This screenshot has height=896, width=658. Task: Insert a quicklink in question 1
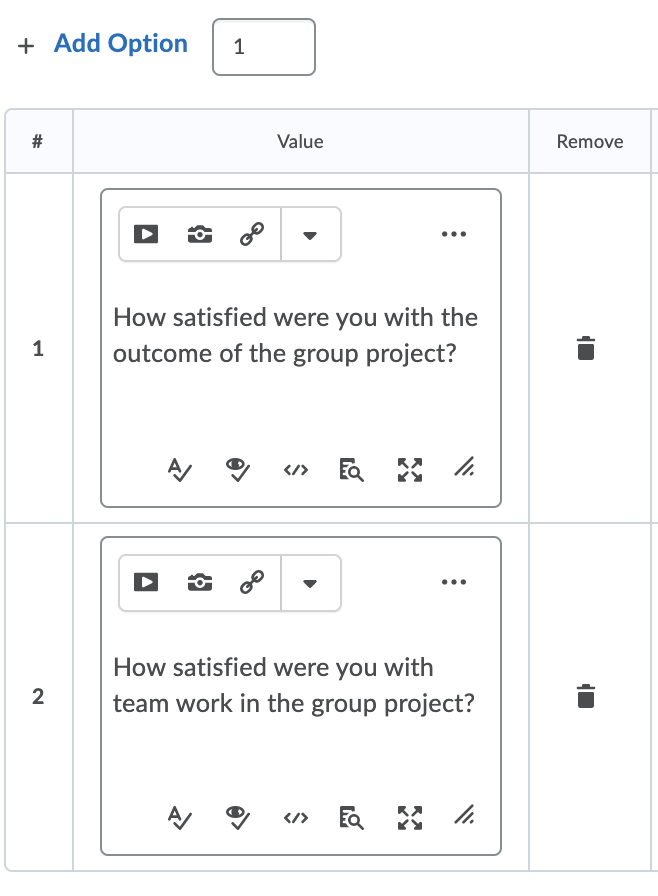point(253,233)
